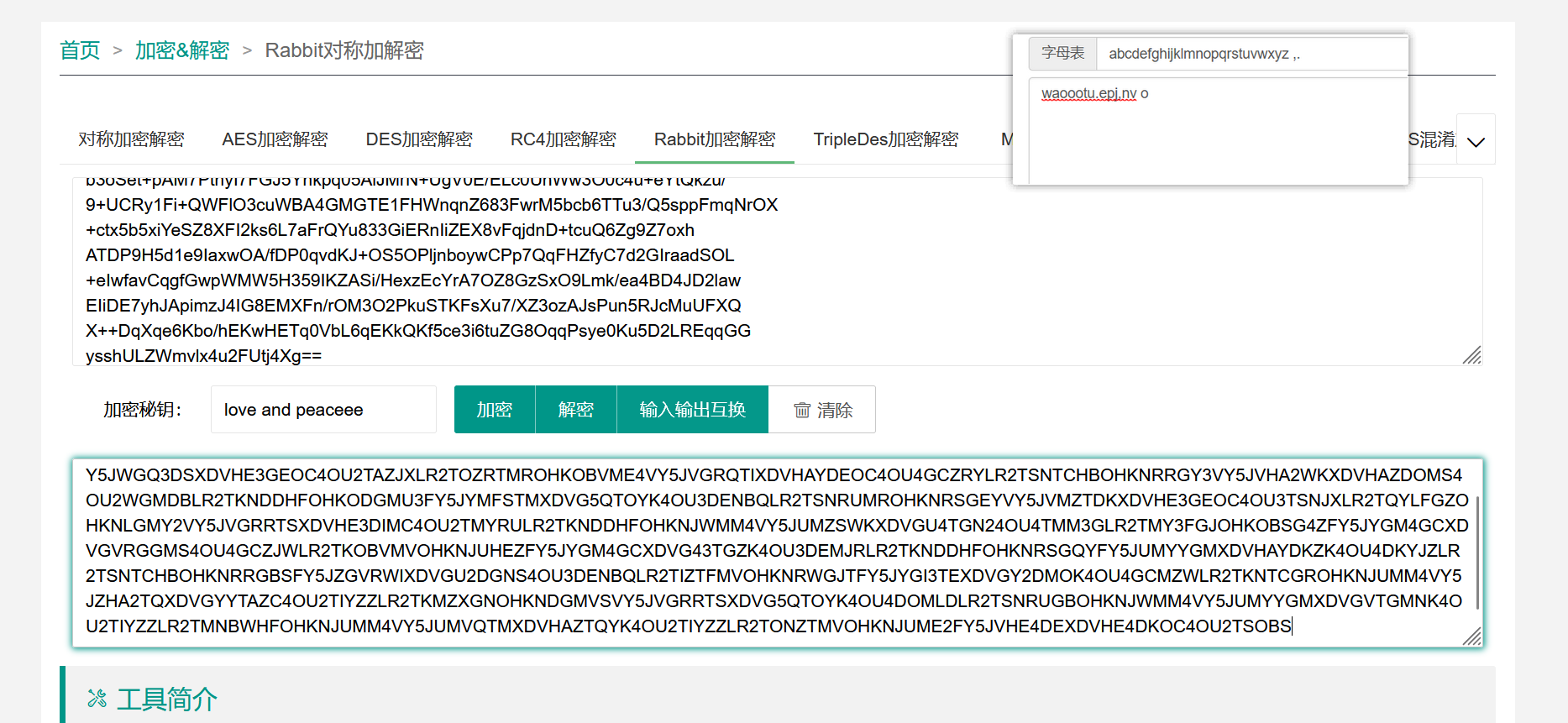This screenshot has width=1568, height=723.
Task: Expand the tab overflow chevron dropdown
Action: coord(1476,141)
